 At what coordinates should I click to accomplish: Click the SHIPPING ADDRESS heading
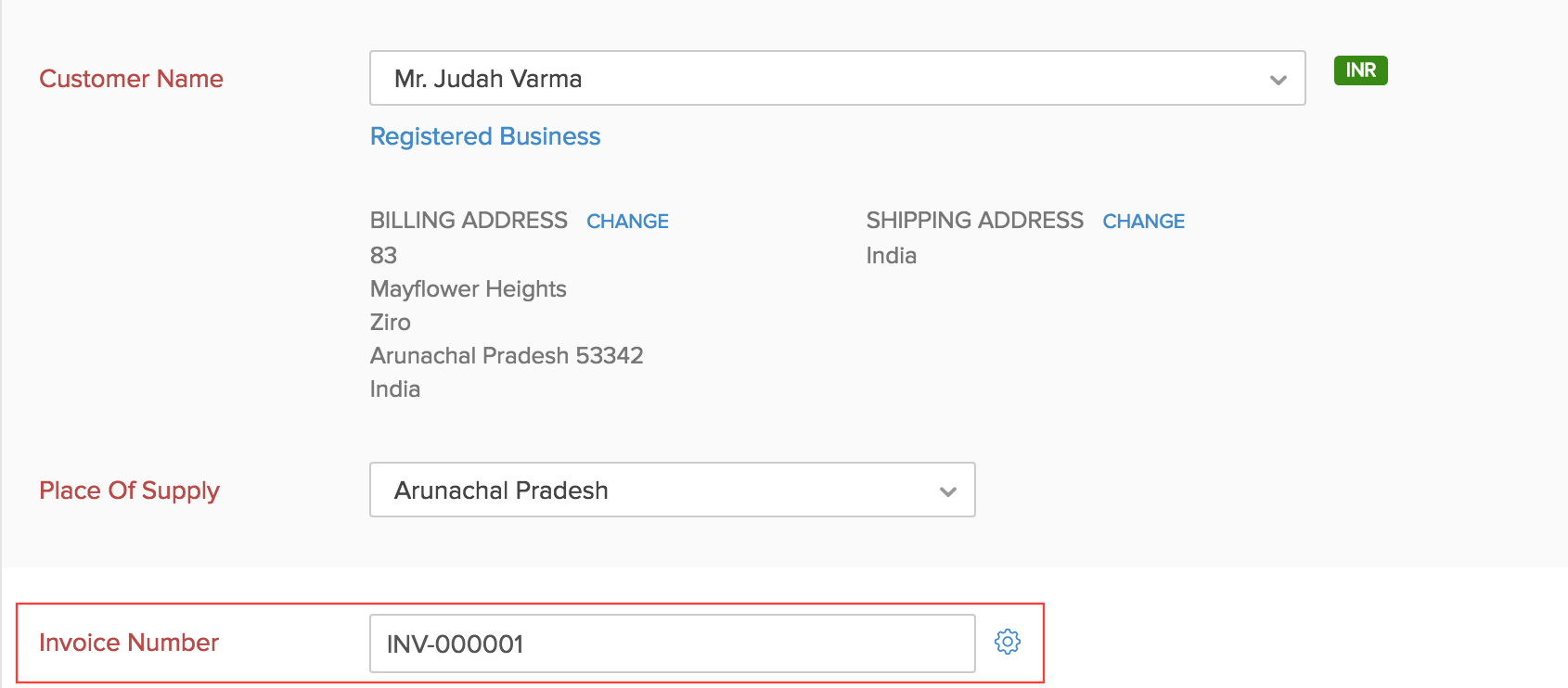(974, 220)
